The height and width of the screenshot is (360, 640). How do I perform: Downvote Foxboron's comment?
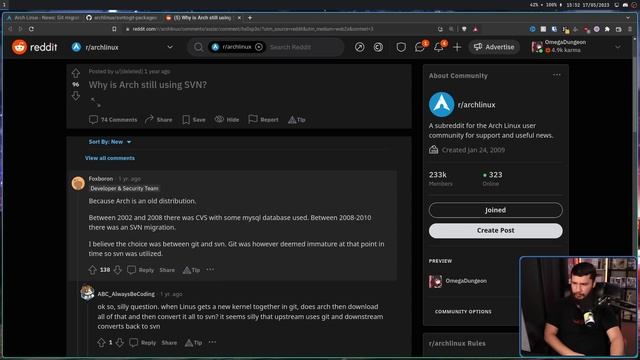[118, 270]
